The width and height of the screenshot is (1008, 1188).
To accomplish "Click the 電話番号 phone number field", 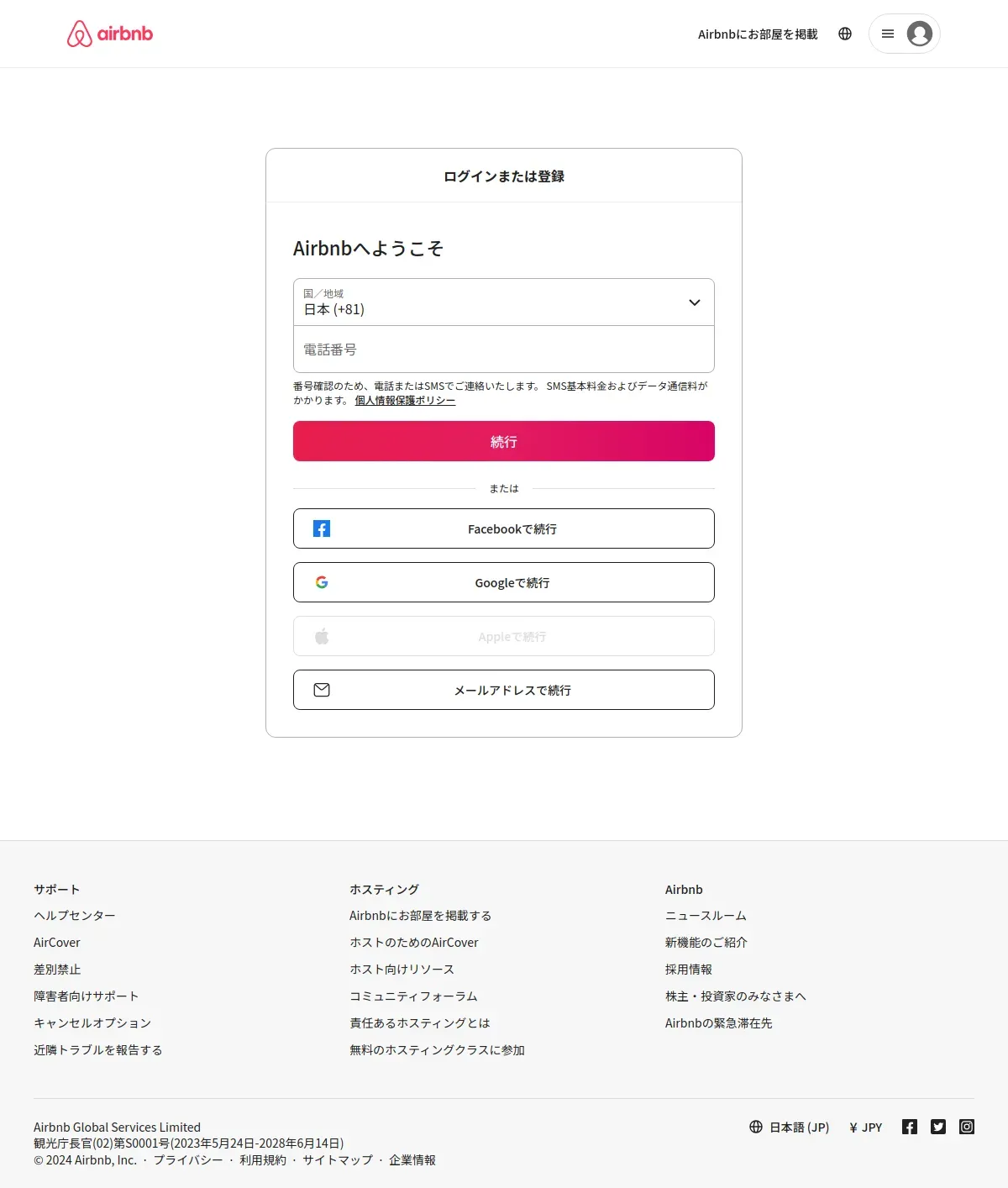I will 504,350.
